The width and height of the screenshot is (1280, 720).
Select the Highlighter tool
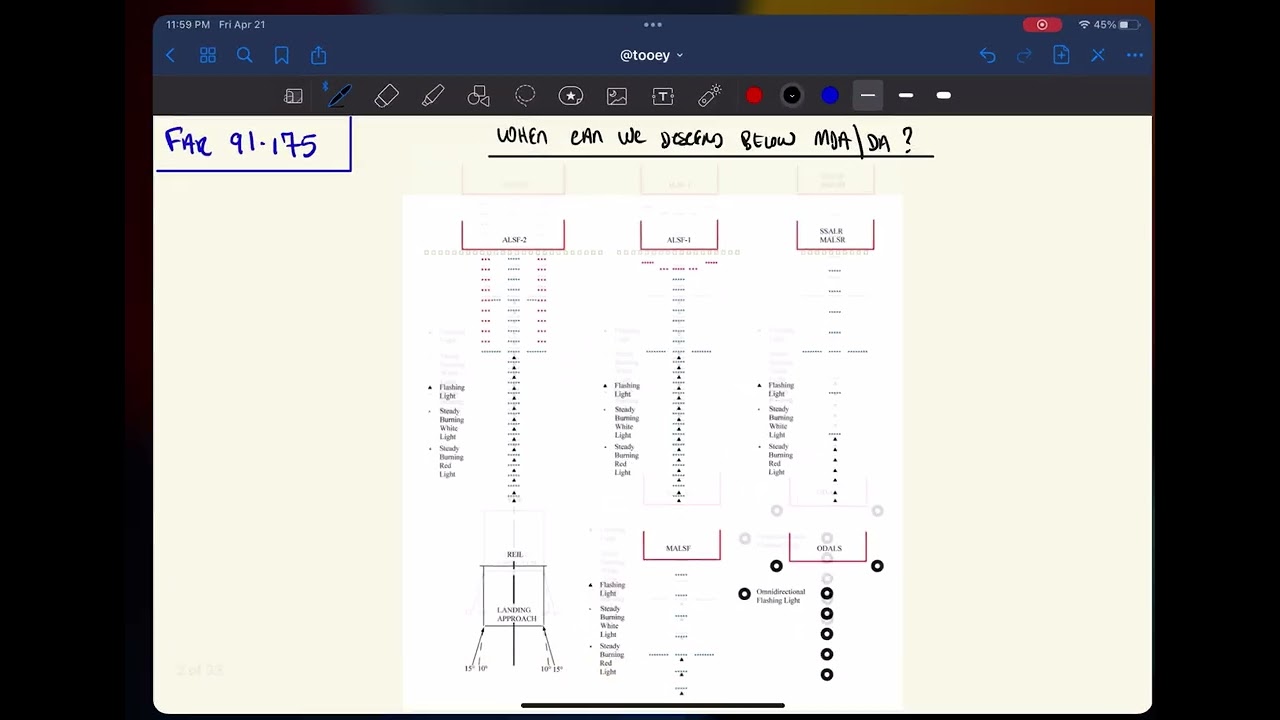tap(433, 96)
